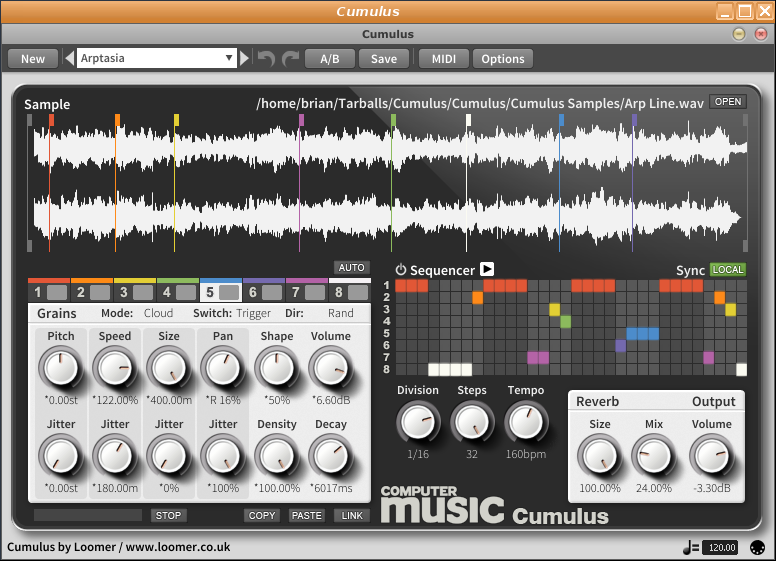
Task: Toggle the Sync LOCAL button
Action: pos(728,270)
